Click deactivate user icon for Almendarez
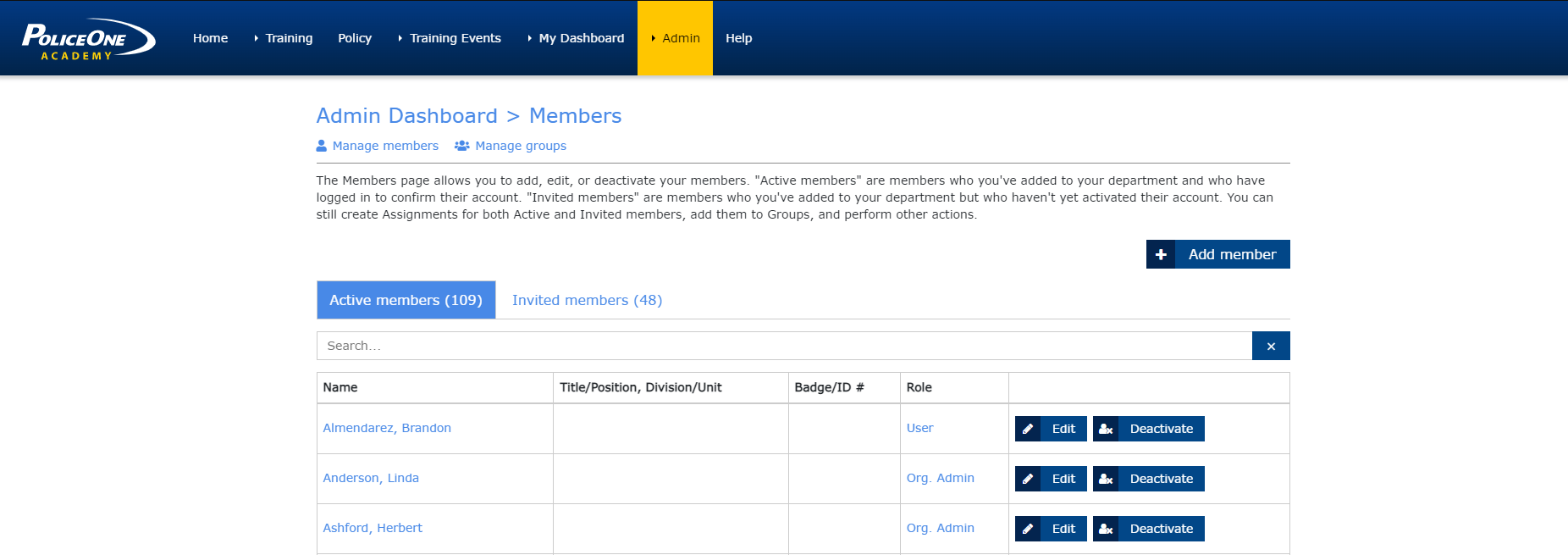The height and width of the screenshot is (555, 1568). (1106, 429)
